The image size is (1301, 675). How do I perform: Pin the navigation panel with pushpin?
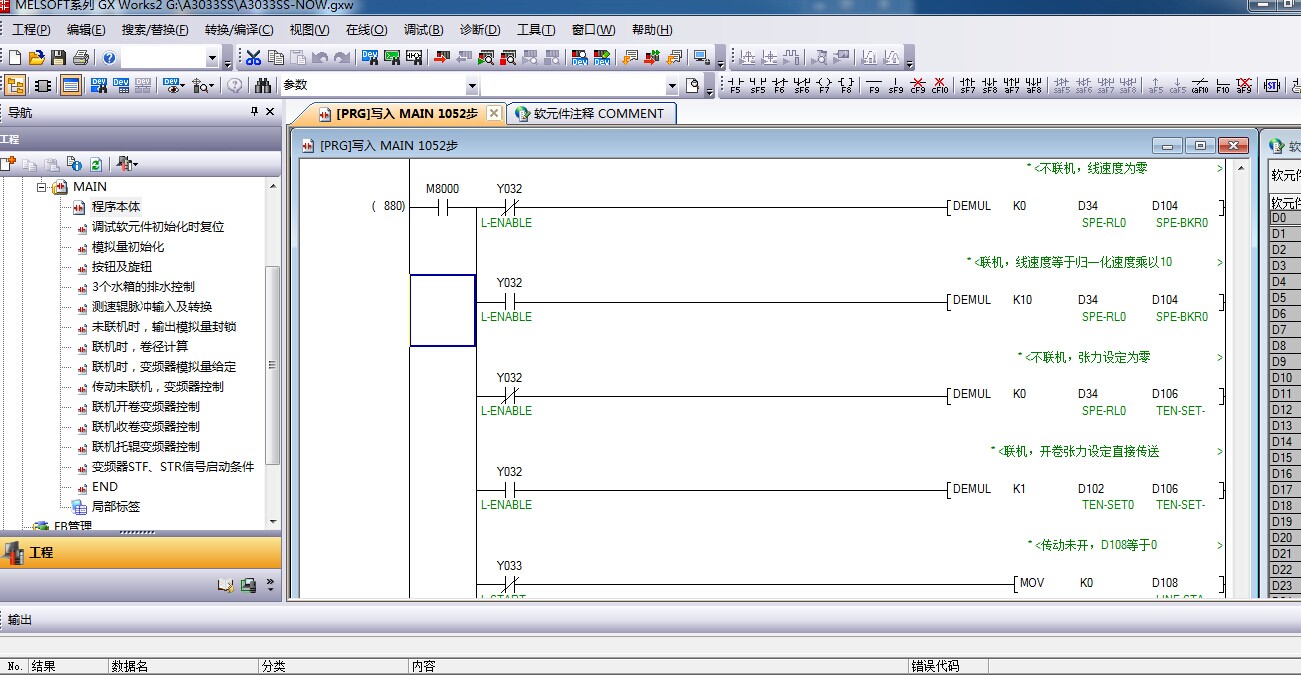[x=254, y=113]
